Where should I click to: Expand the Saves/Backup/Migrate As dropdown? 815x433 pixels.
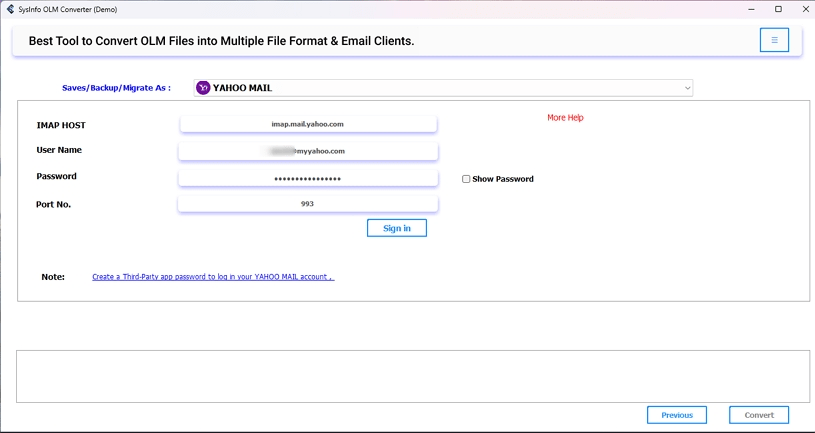443,88
